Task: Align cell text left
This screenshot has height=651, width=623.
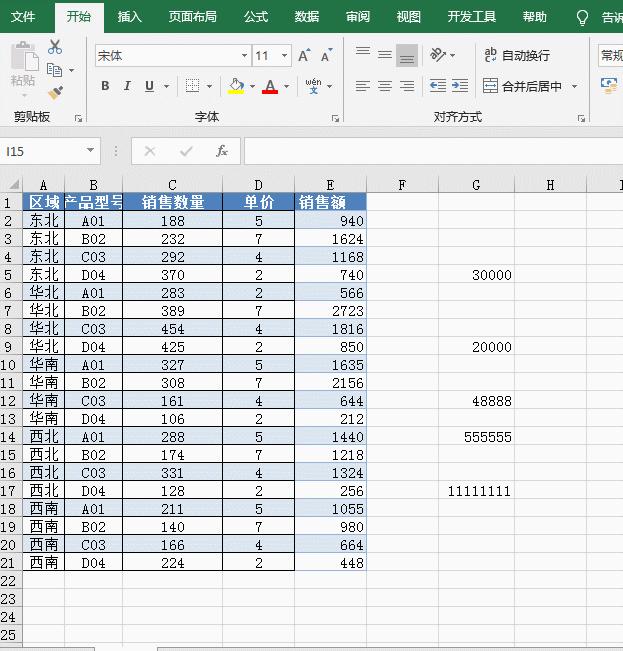Action: [x=363, y=86]
